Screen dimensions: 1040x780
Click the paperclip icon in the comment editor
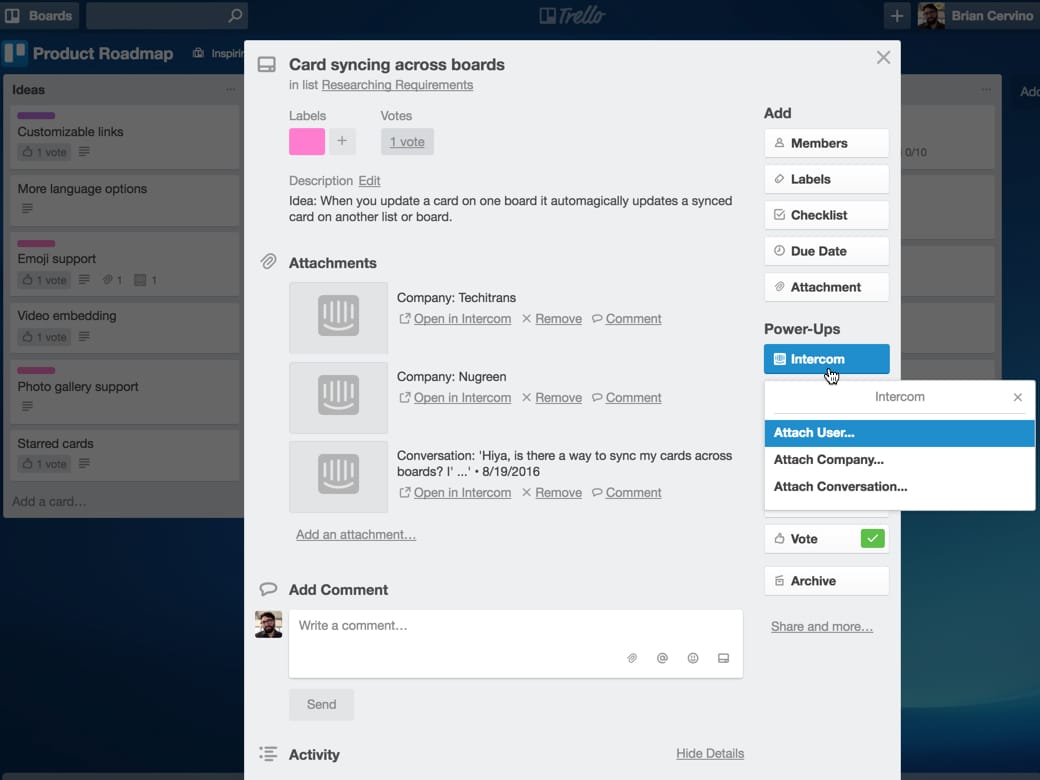(632, 658)
